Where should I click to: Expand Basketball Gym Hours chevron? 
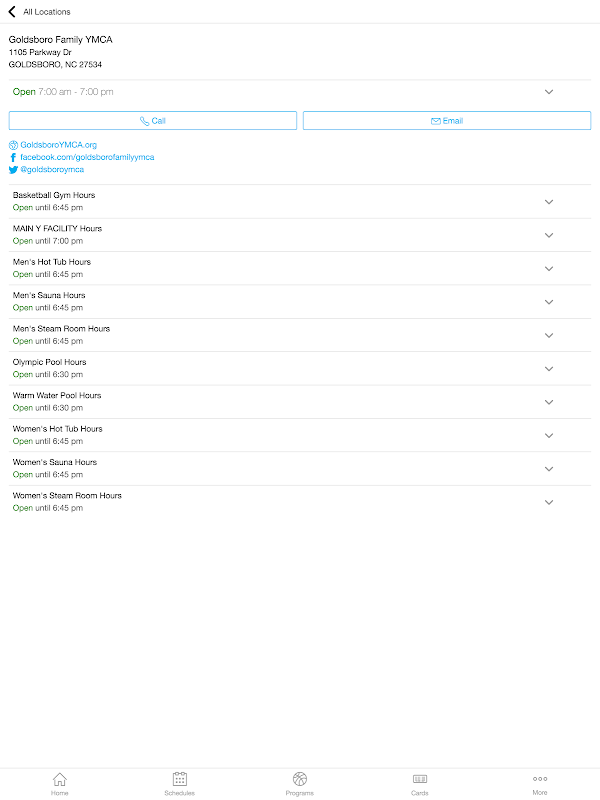[x=549, y=202]
